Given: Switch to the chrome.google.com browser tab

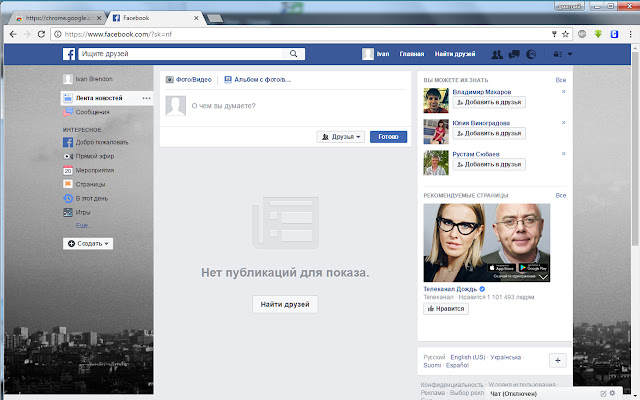Looking at the screenshot, I should click(59, 18).
